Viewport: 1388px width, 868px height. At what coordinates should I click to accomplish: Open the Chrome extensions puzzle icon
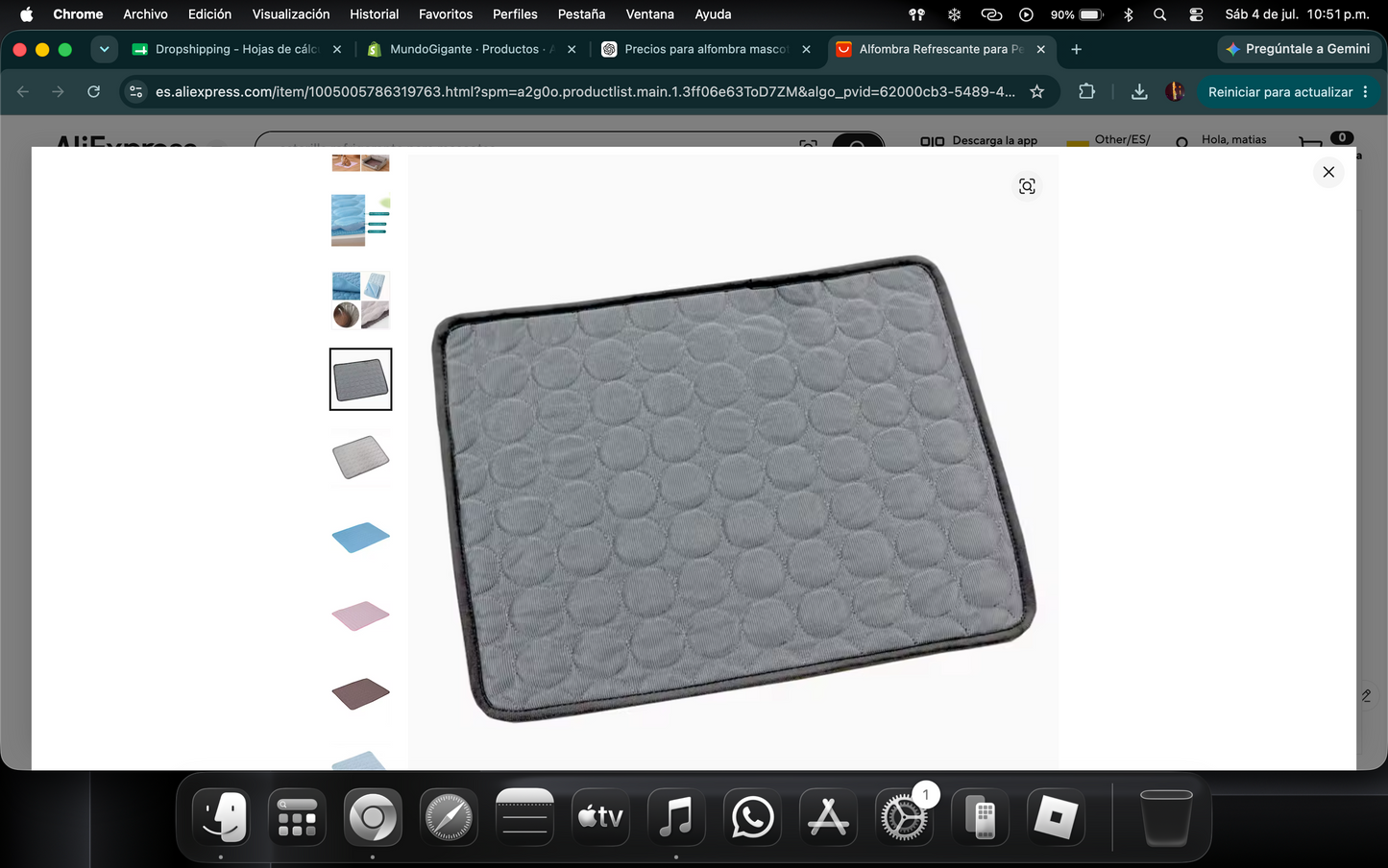(1086, 92)
